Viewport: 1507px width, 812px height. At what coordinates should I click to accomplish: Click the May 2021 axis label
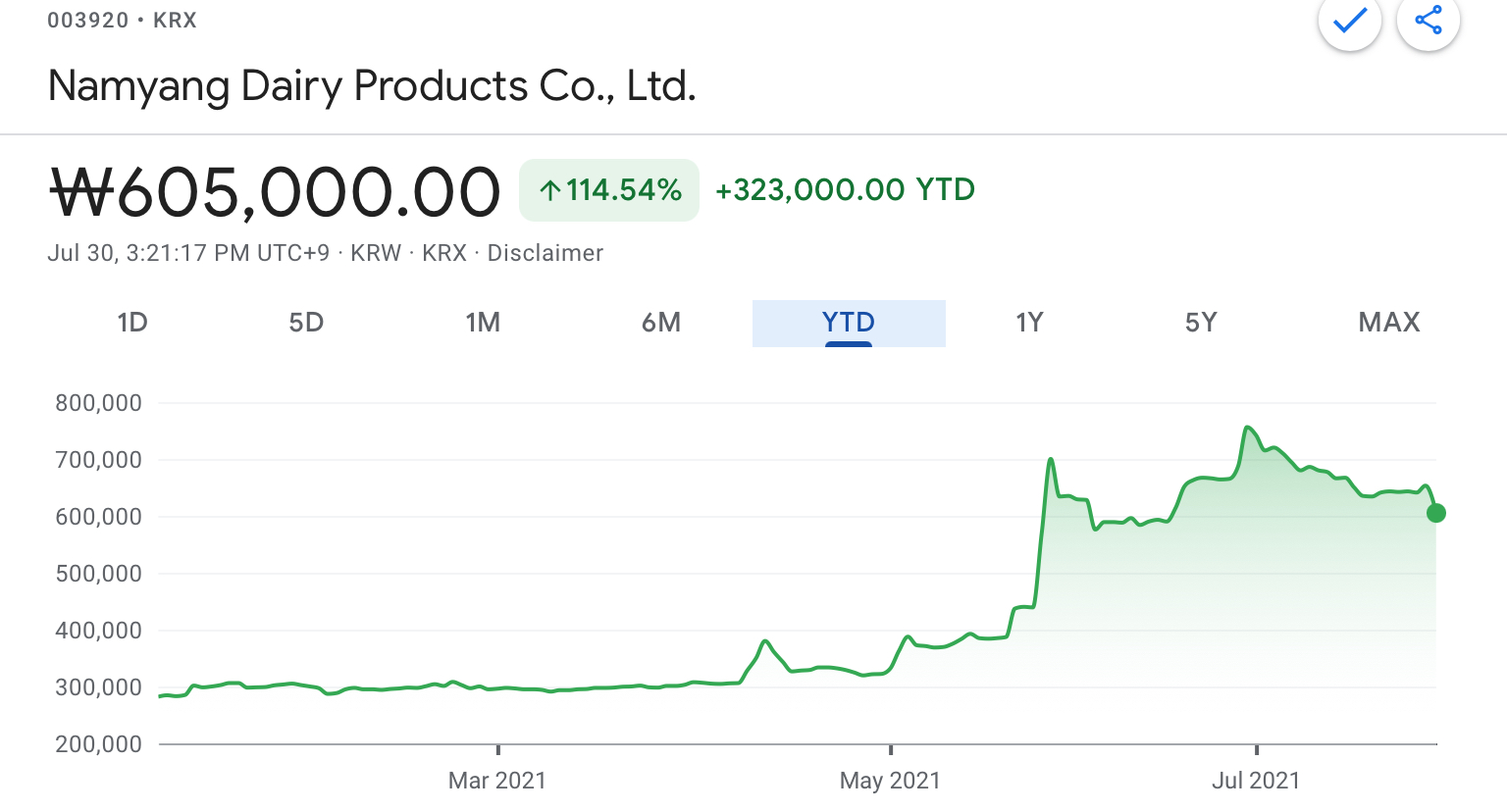890,781
